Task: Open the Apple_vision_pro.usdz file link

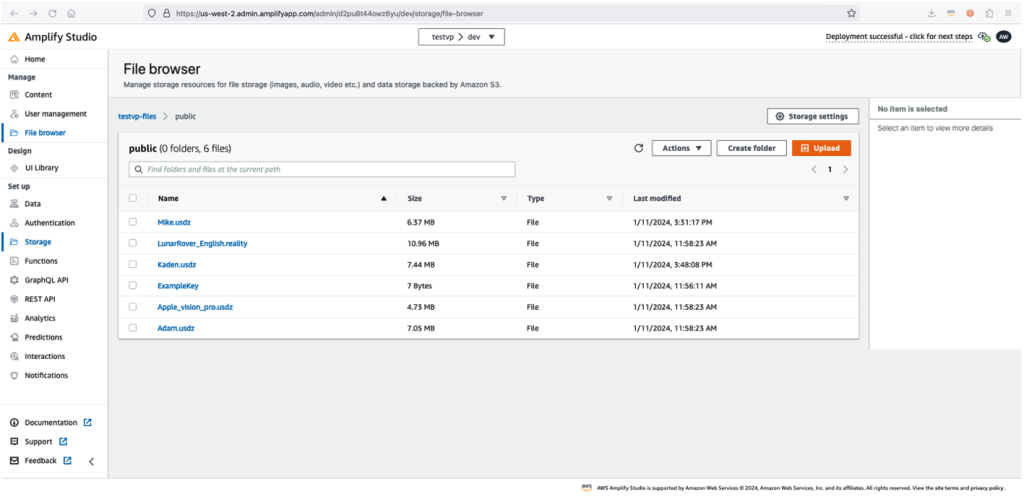Action: [195, 307]
